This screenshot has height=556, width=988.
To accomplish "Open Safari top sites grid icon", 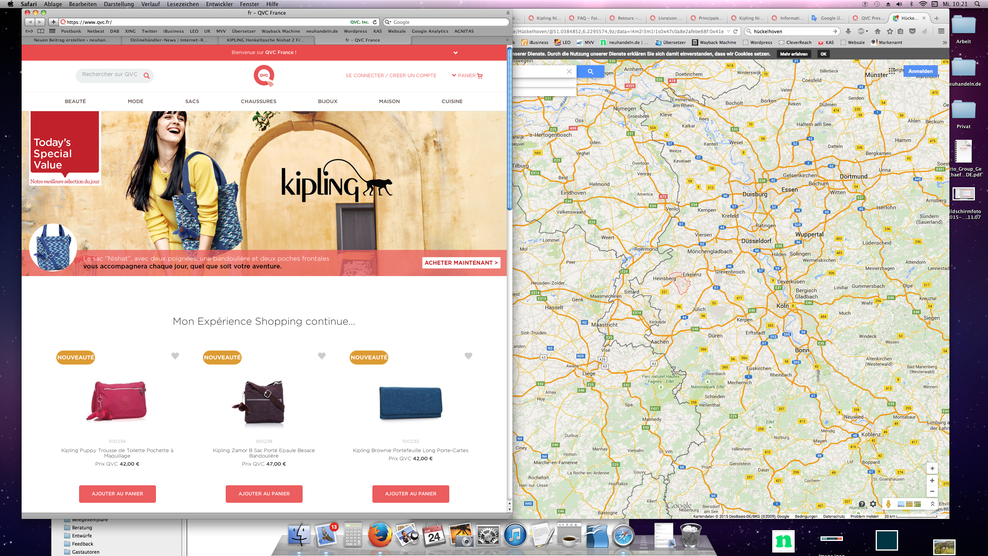I will (x=52, y=31).
